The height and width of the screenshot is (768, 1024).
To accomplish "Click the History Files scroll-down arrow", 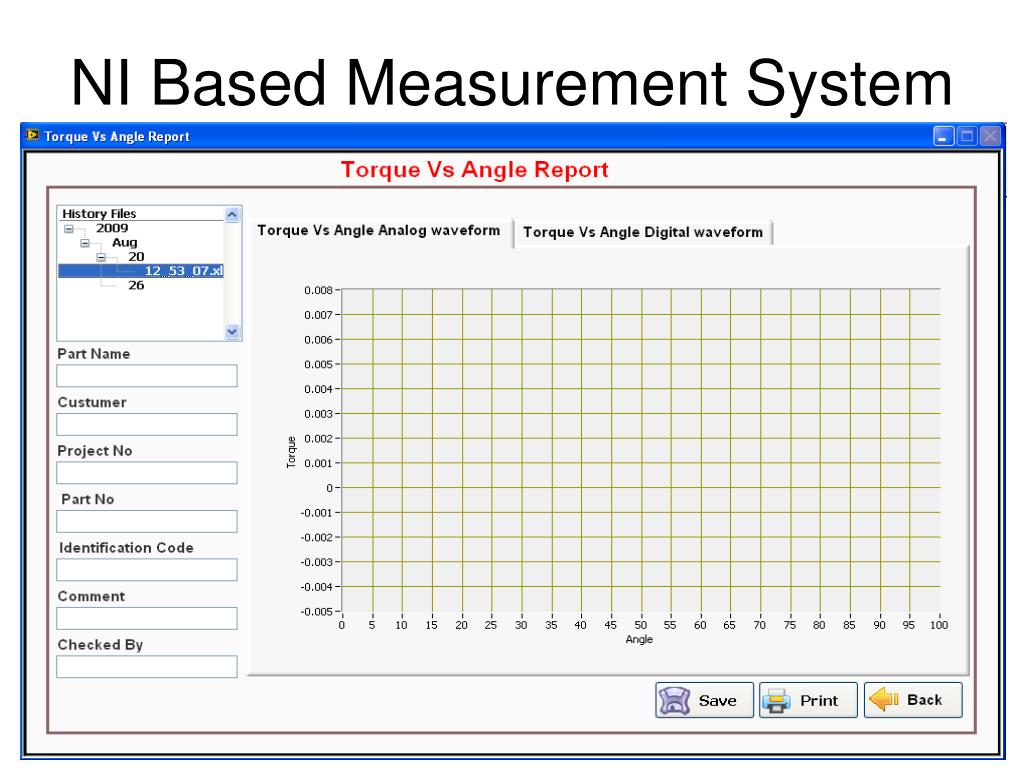I will click(x=232, y=332).
